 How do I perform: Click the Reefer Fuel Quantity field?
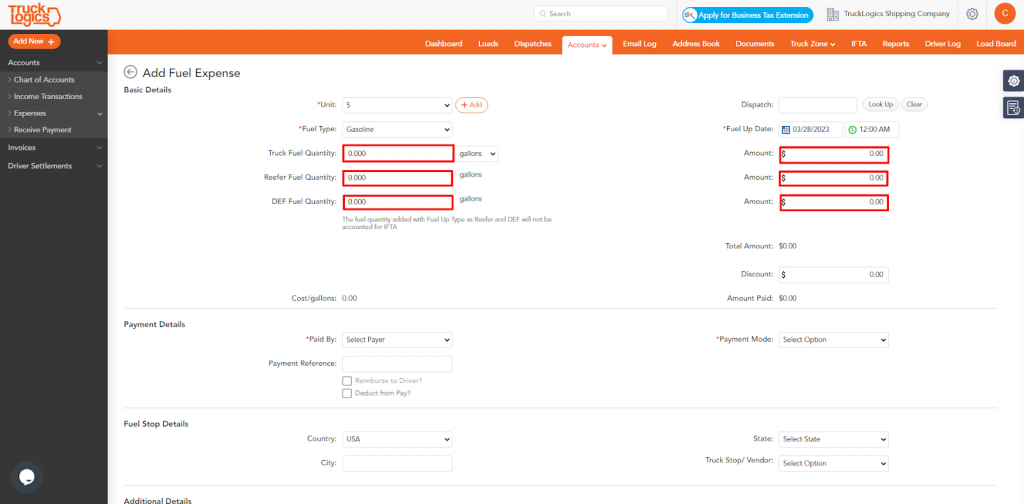[x=398, y=178]
